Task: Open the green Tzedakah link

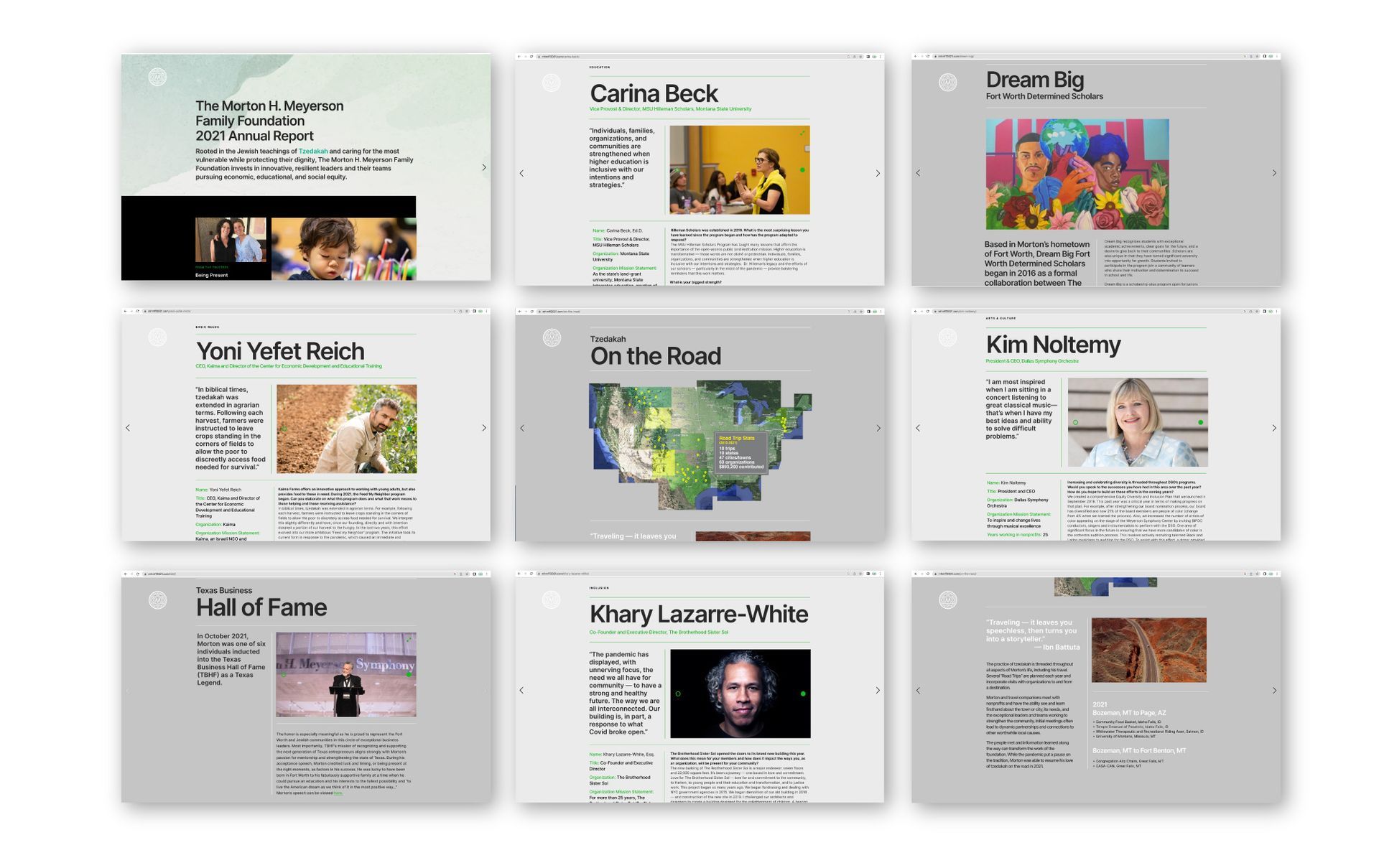Action: [313, 151]
